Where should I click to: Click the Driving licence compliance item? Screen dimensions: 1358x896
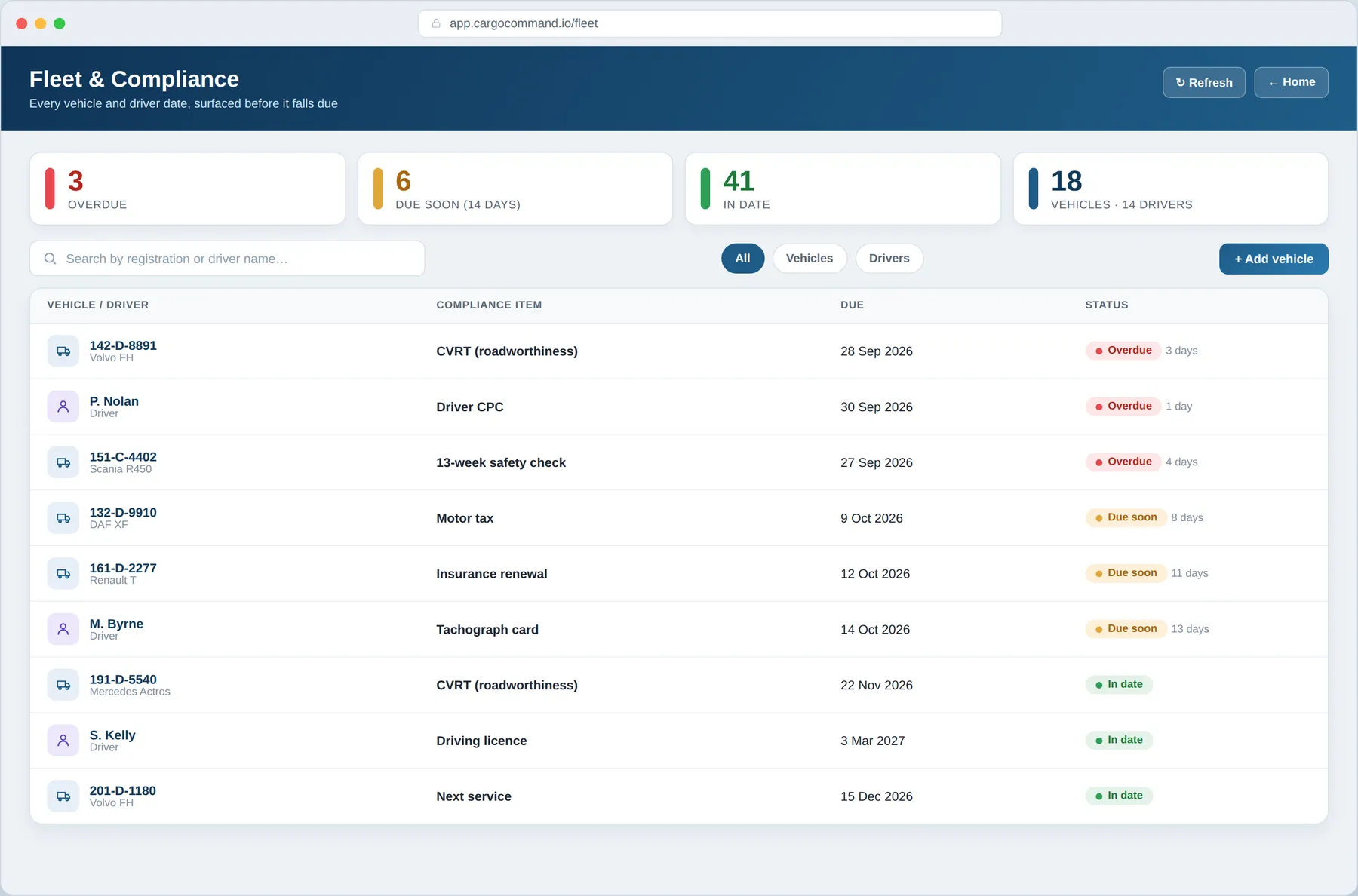click(x=481, y=741)
